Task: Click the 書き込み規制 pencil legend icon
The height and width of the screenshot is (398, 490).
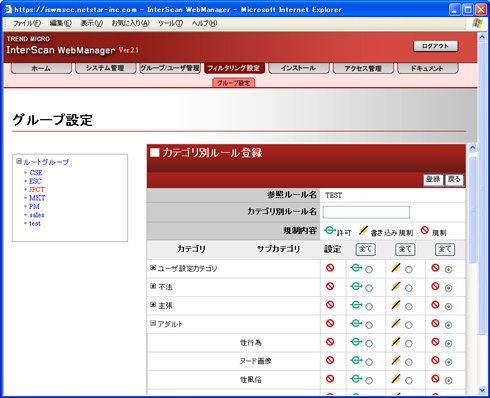Action: (x=363, y=230)
